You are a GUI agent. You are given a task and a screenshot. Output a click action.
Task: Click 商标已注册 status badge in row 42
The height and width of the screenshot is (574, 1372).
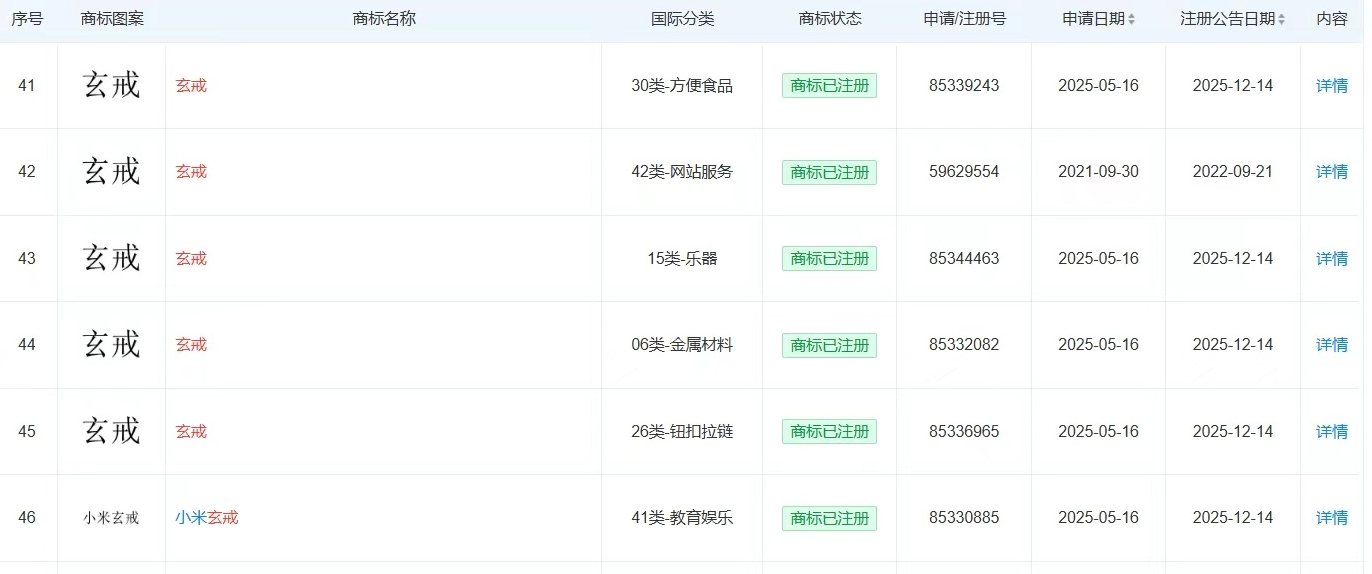click(x=829, y=172)
